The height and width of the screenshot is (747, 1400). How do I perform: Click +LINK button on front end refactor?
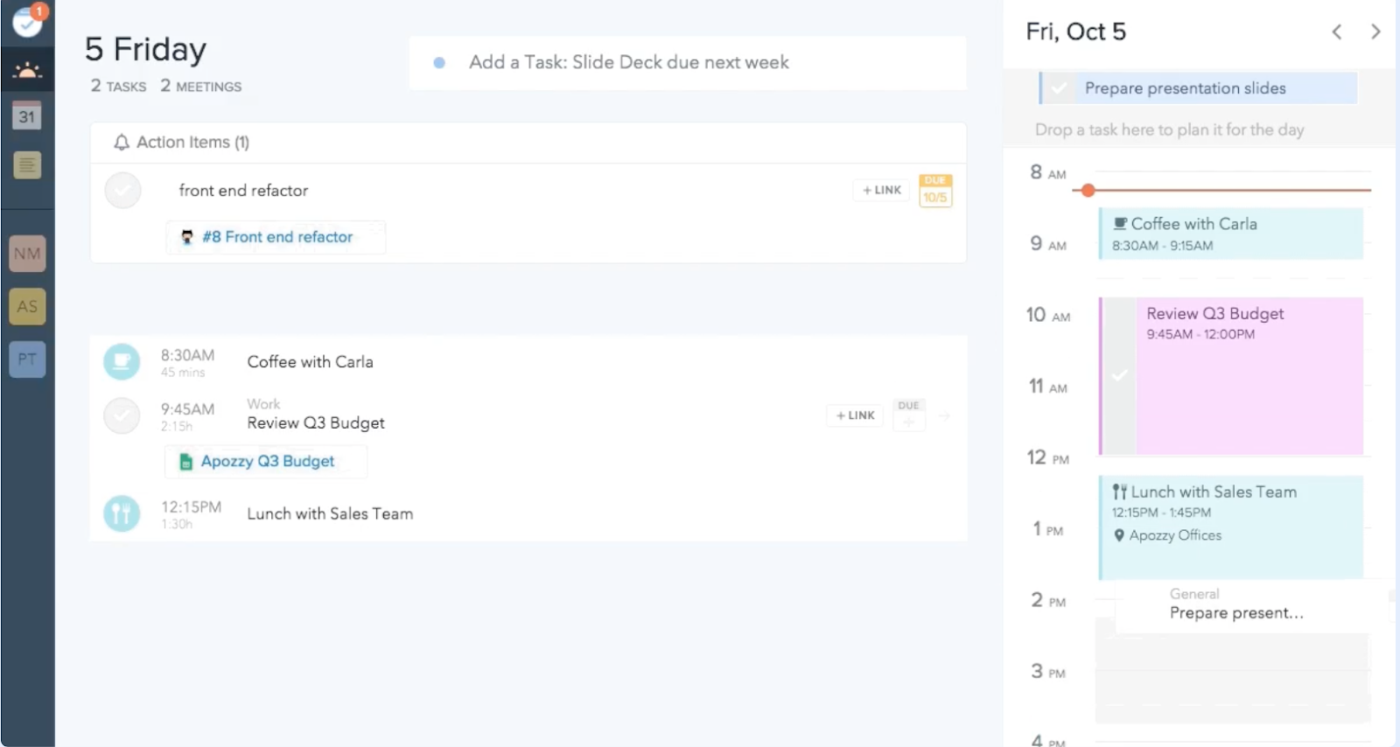coord(881,190)
